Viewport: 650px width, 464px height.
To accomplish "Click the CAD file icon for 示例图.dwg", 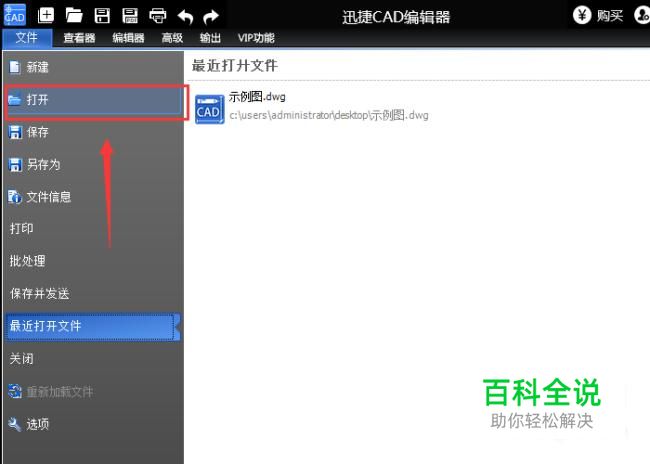I will tap(210, 109).
